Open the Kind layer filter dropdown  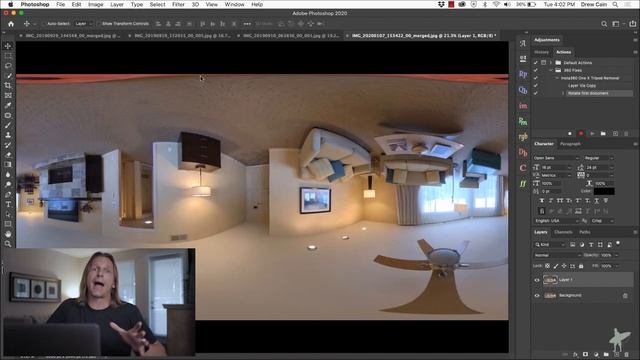pos(549,244)
